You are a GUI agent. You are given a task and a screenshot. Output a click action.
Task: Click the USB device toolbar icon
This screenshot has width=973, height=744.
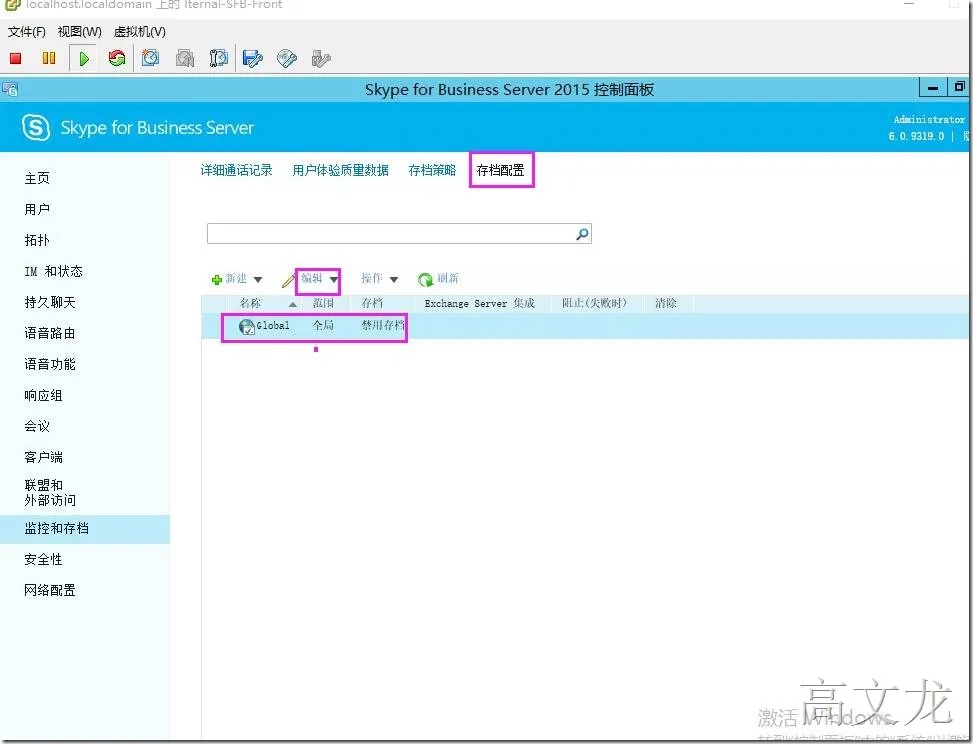pos(321,58)
